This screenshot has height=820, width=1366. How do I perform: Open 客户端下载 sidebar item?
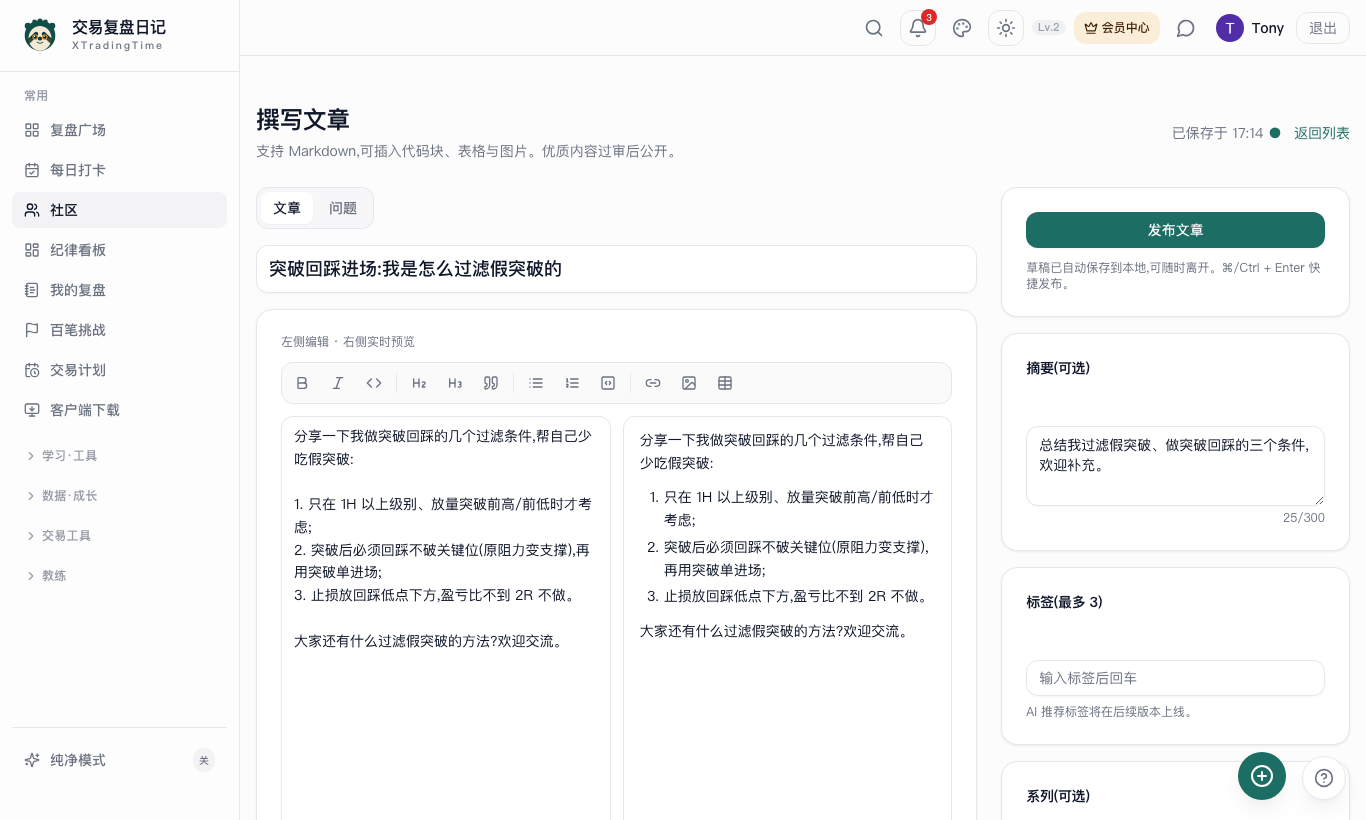119,410
